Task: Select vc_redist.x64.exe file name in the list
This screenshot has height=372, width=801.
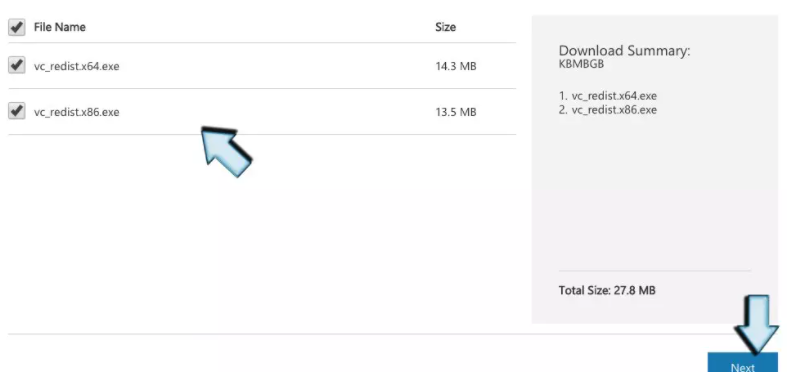Action: (x=77, y=66)
